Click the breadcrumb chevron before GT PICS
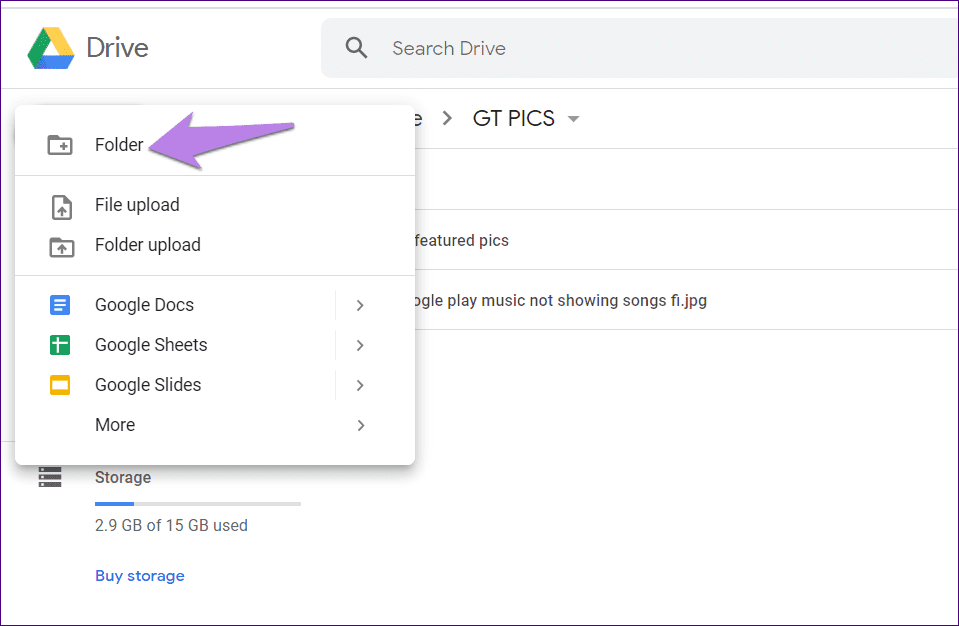 point(448,118)
